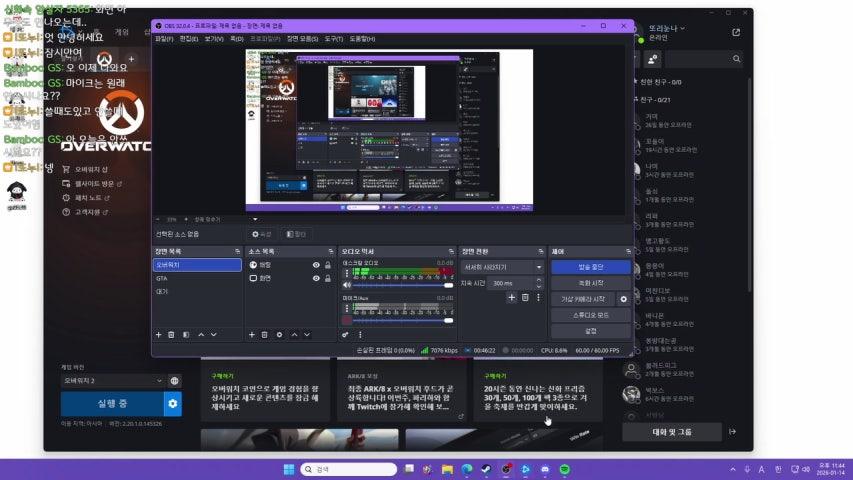Open virtual camera settings gear icon
The image size is (853, 480).
pyautogui.click(x=624, y=299)
